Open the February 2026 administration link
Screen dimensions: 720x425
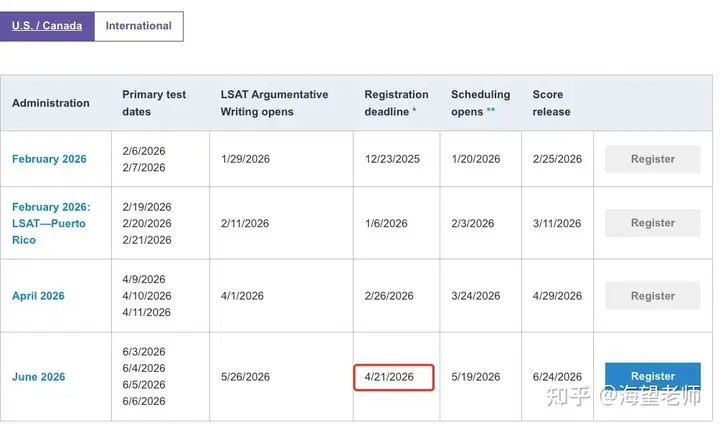tap(49, 159)
